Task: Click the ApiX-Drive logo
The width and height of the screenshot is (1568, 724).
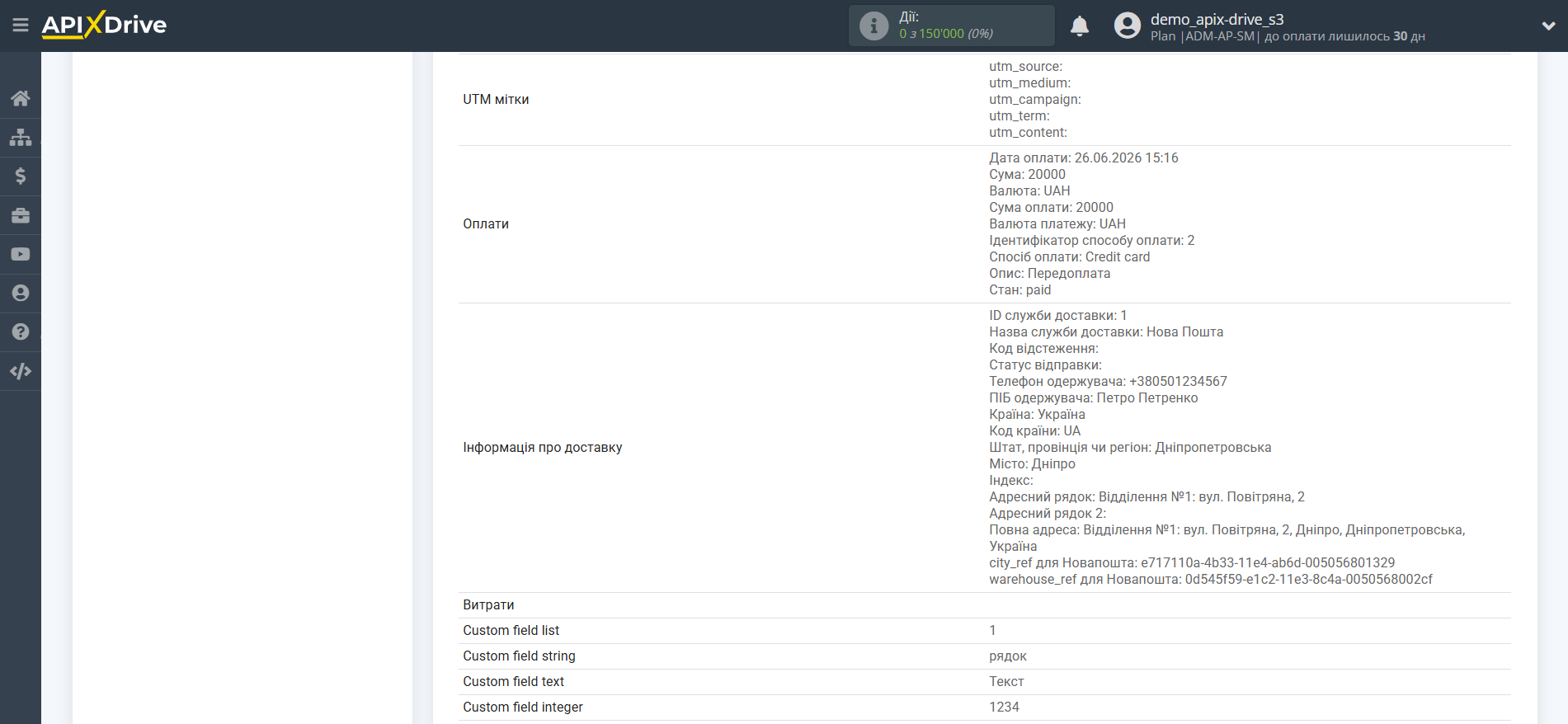Action: click(104, 25)
